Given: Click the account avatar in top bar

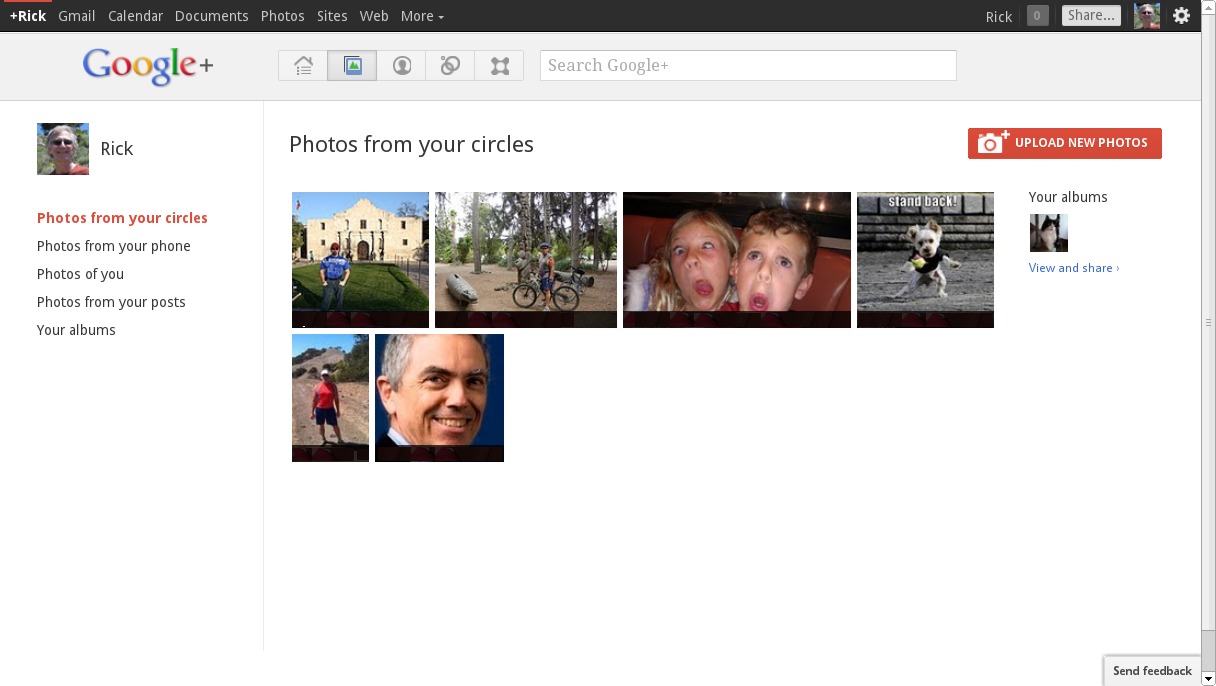Looking at the screenshot, I should (1147, 15).
